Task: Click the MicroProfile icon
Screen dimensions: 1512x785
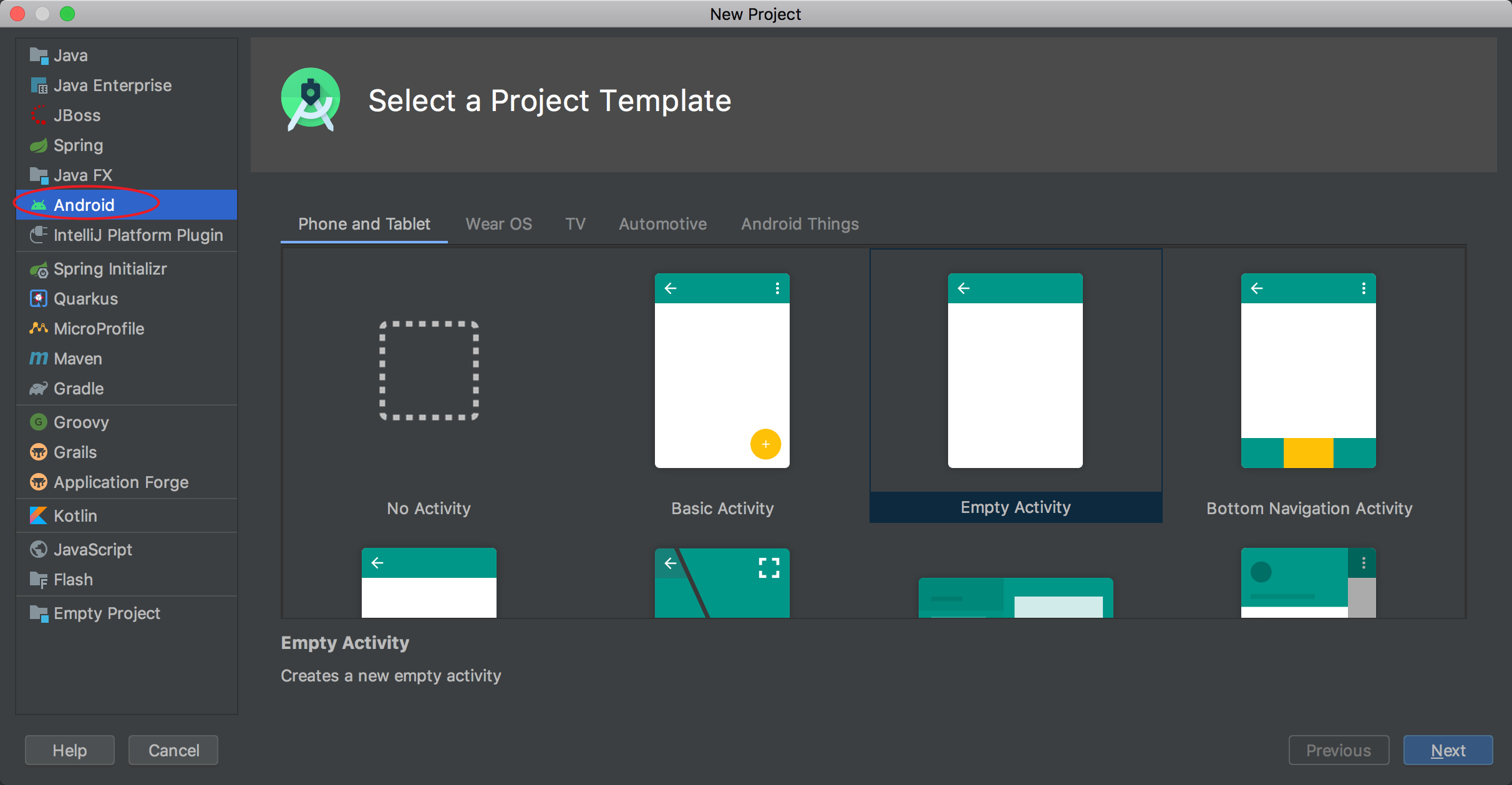Action: coord(39,328)
